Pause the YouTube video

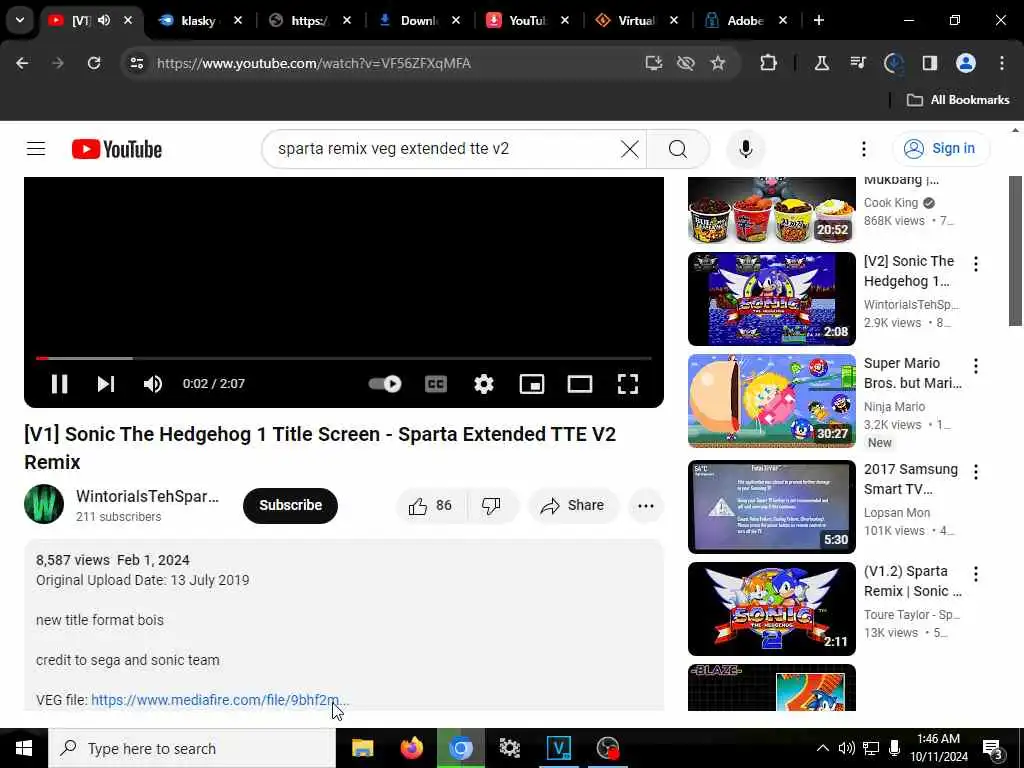pos(59,383)
